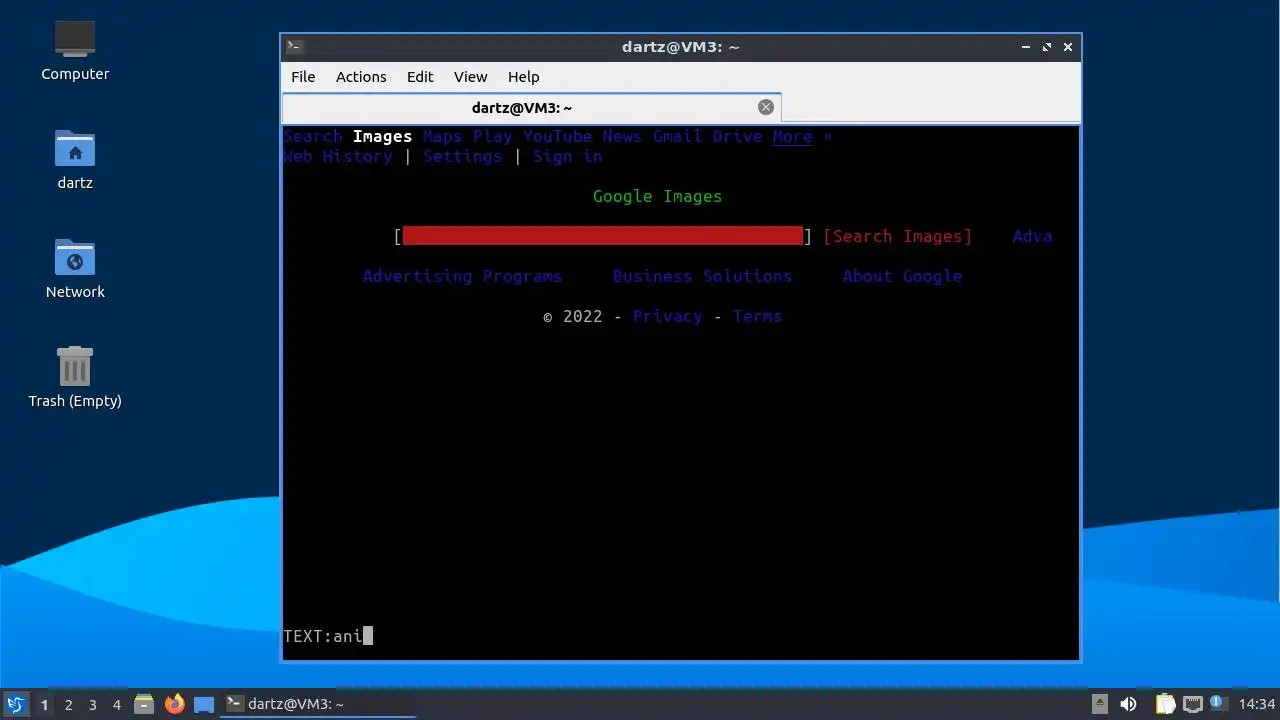
Task: Click the removable media eject tray icon
Action: (1099, 704)
